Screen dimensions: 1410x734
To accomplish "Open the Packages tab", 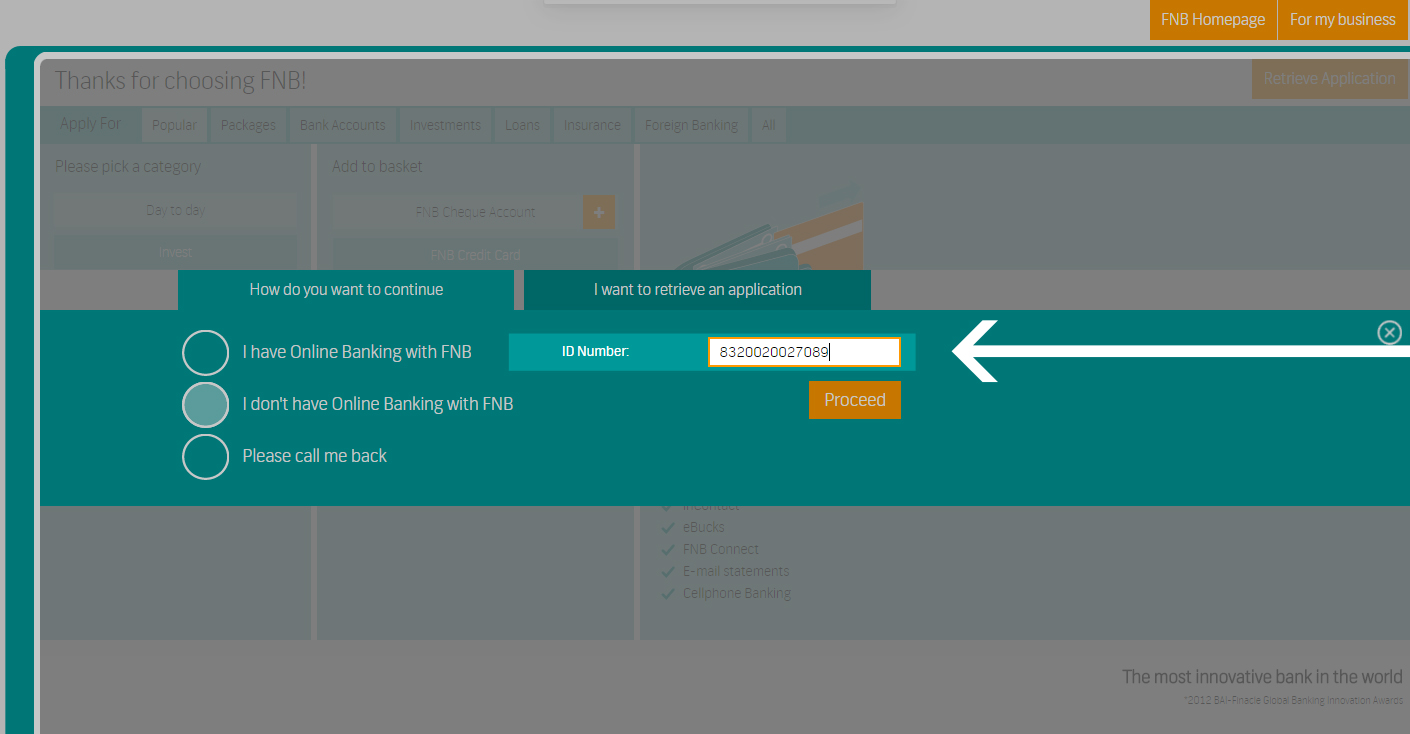I will (248, 125).
